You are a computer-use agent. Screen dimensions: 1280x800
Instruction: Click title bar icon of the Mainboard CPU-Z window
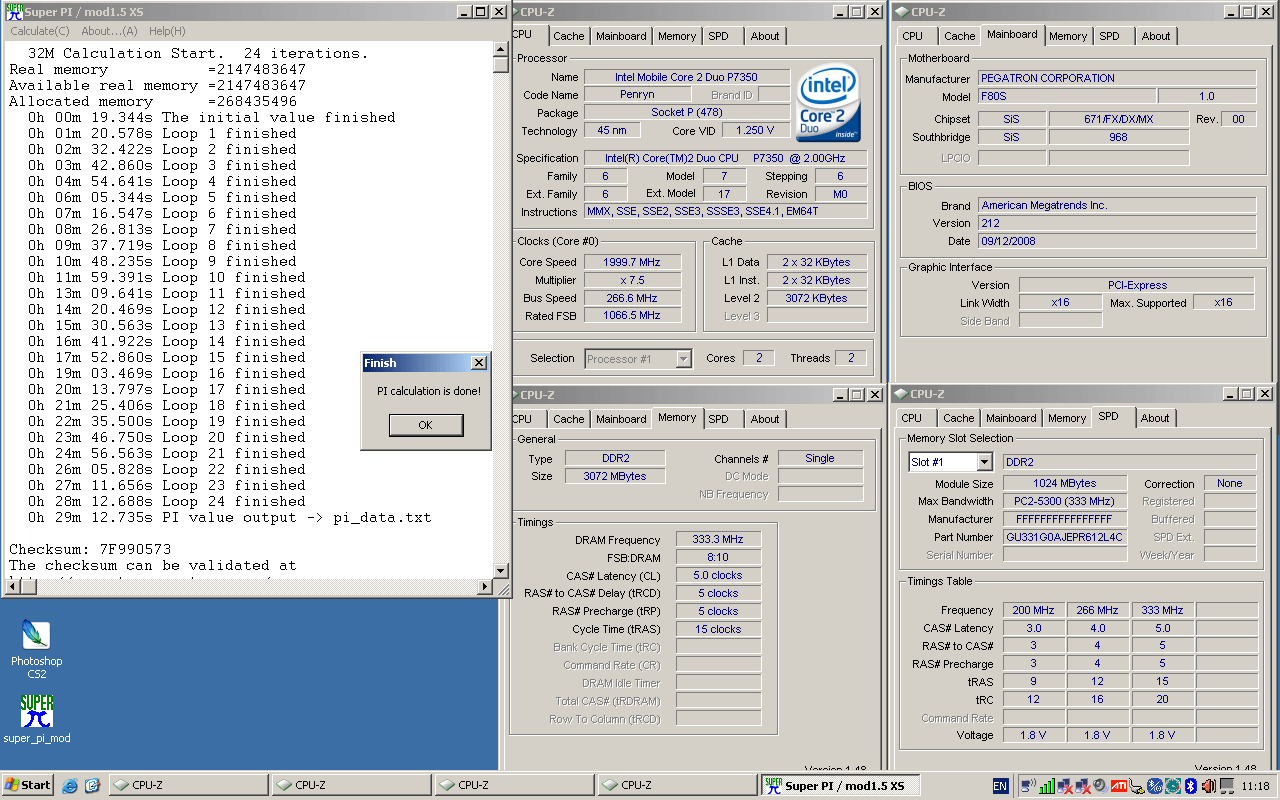point(900,12)
